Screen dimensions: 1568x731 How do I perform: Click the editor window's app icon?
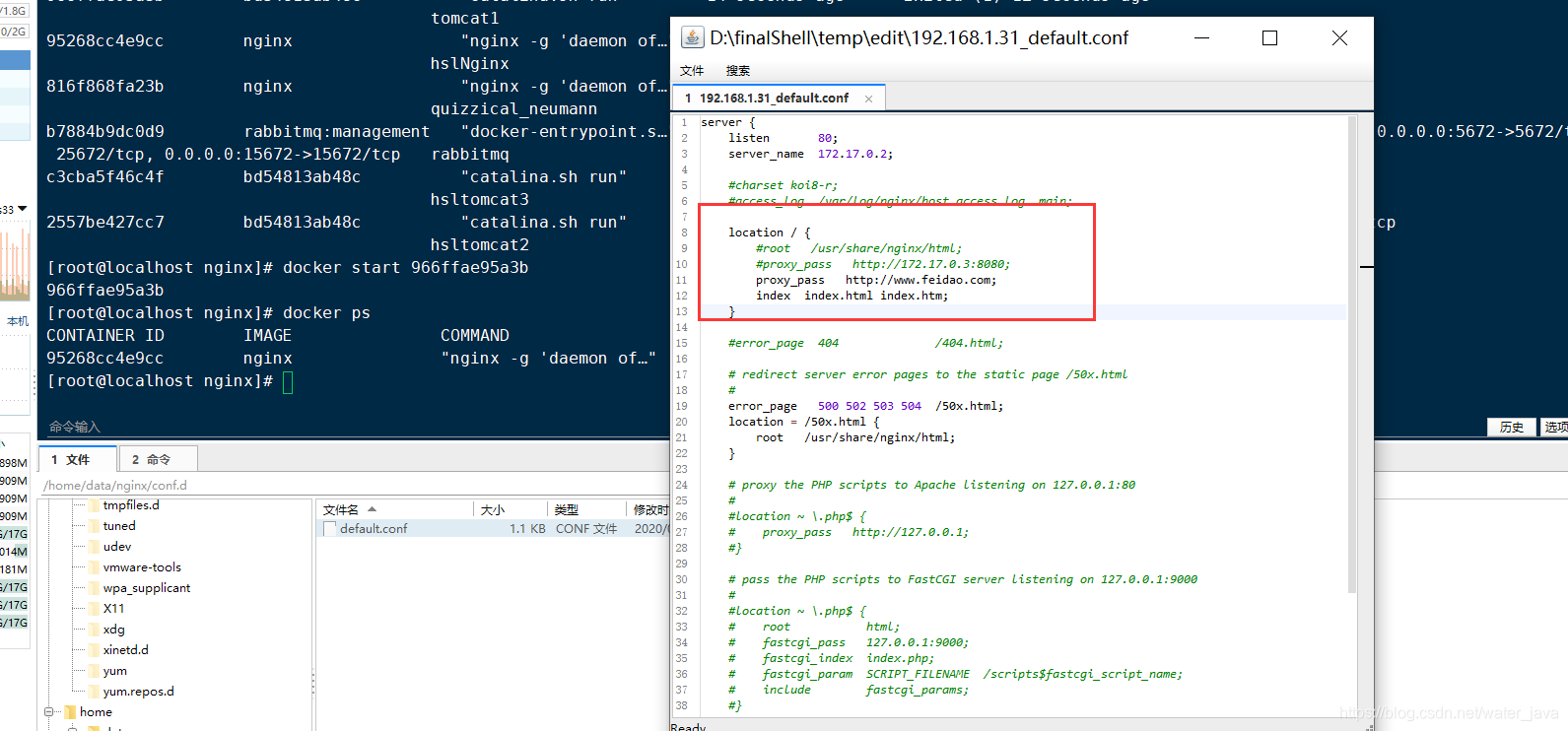tap(693, 37)
